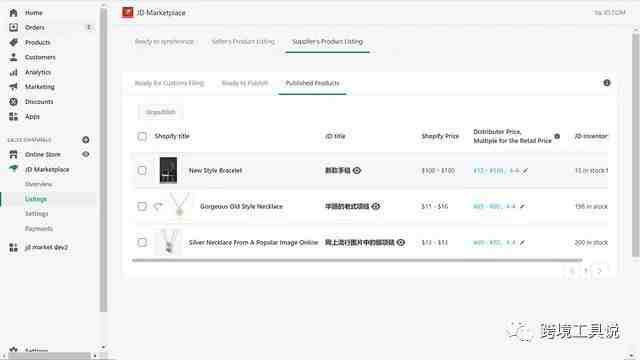Open Home in the sidebar
Screen dimensions: 640x360
coord(33,13)
